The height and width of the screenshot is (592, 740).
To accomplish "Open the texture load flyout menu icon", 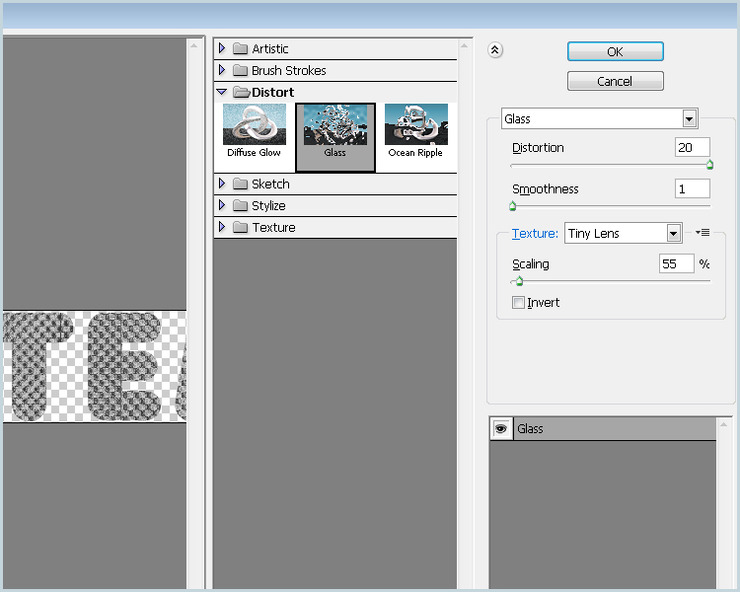I will 702,233.
